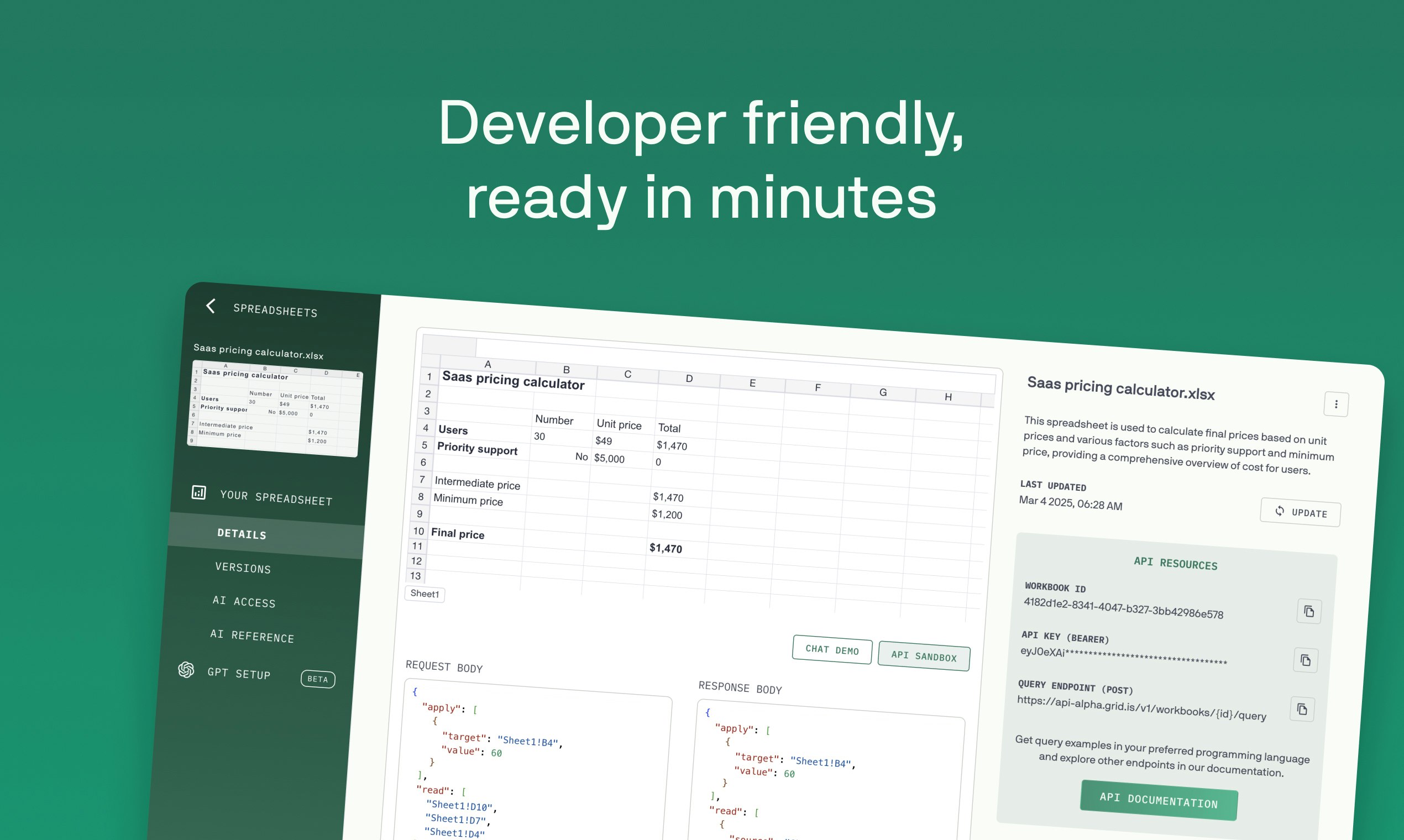Open the AI Reference section
The image size is (1404, 840).
point(252,636)
